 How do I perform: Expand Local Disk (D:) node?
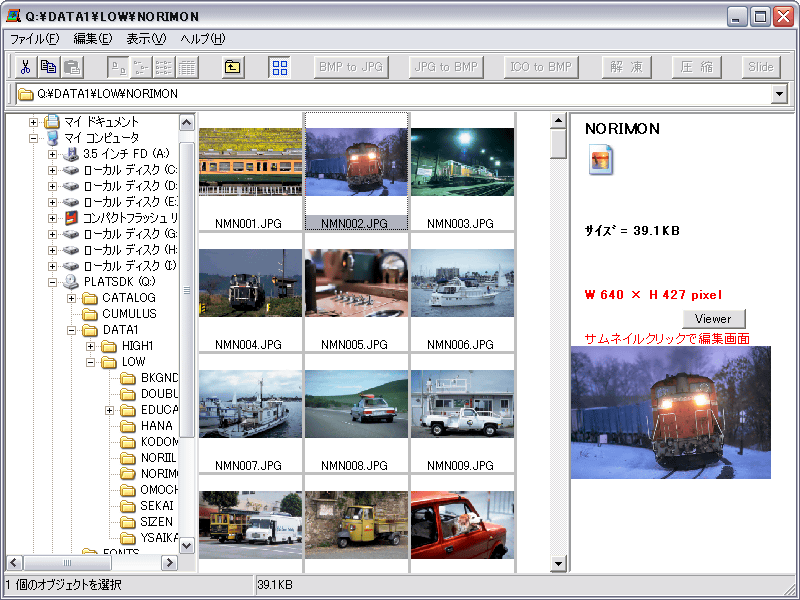click(52, 186)
